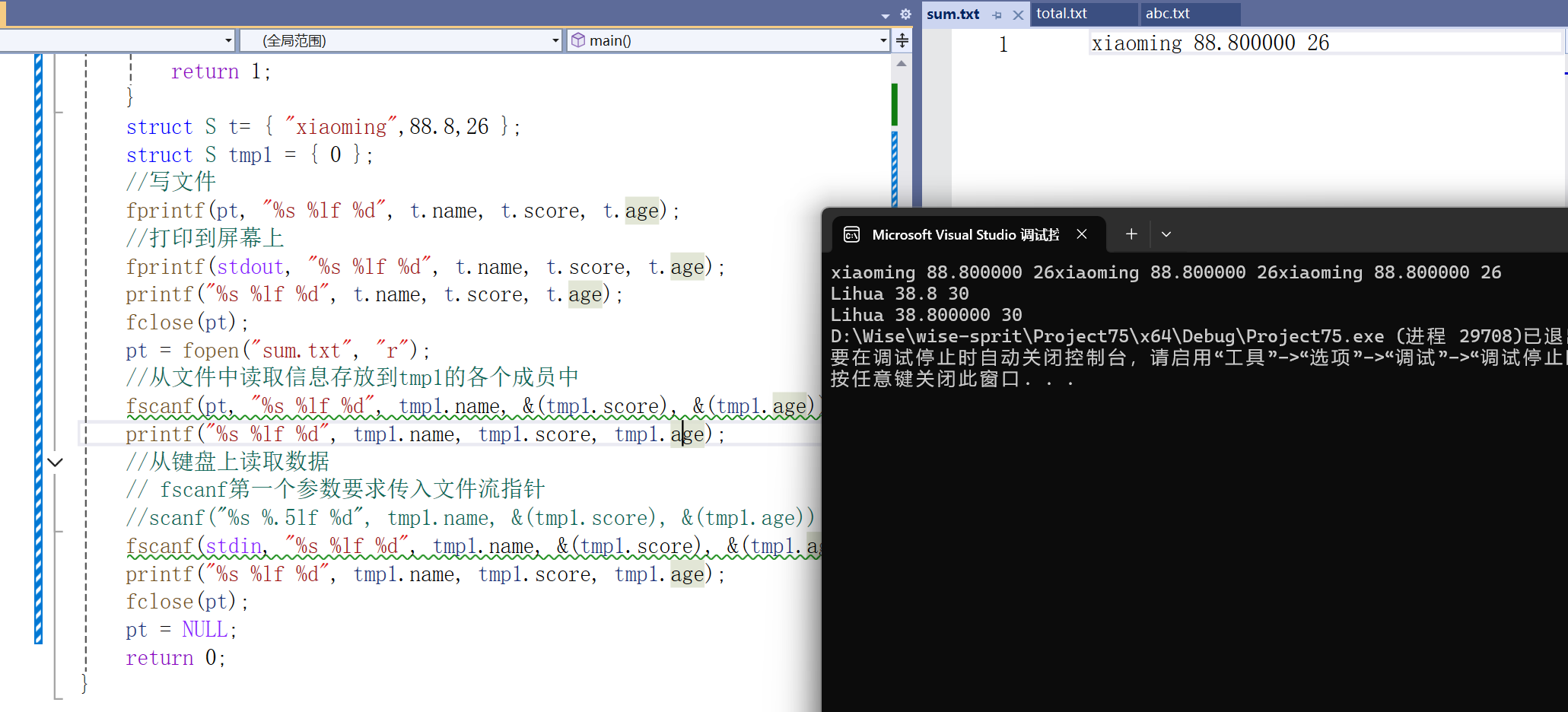Open the tab overflow dropdown arrow near gear
The image size is (1568, 712).
pos(885,15)
